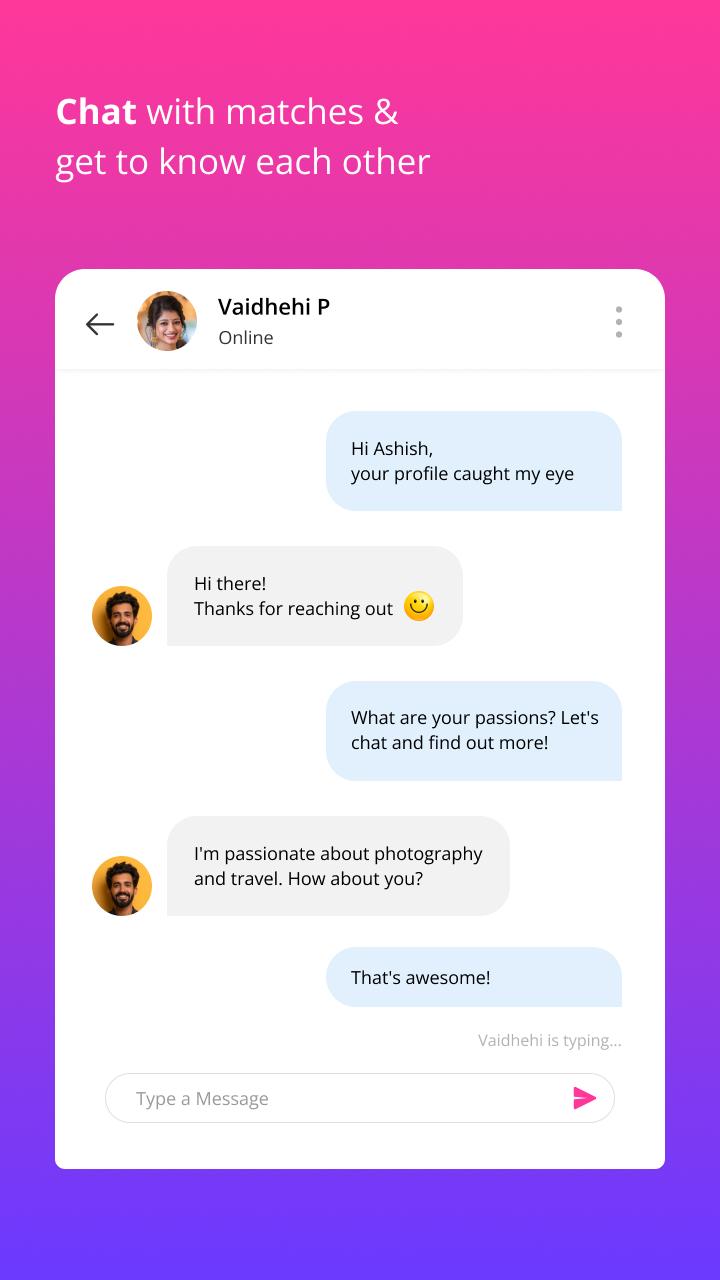Click the 'Online' status text
The image size is (720, 1280).
pos(246,338)
